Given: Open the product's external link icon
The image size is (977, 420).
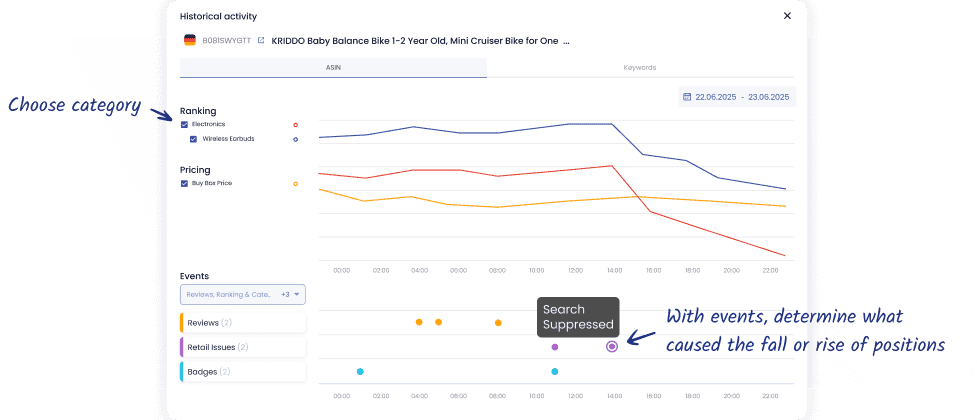Looking at the screenshot, I should pos(261,41).
